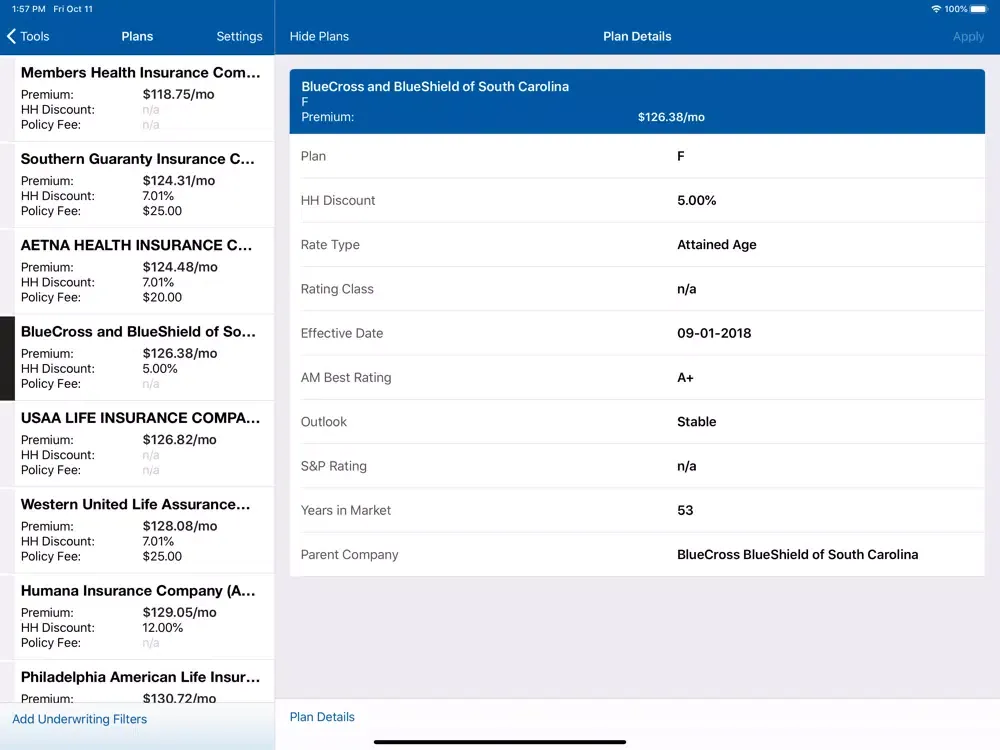Image resolution: width=1000 pixels, height=750 pixels.
Task: Click the 12.00% HH Discount value
Action: 163,628
